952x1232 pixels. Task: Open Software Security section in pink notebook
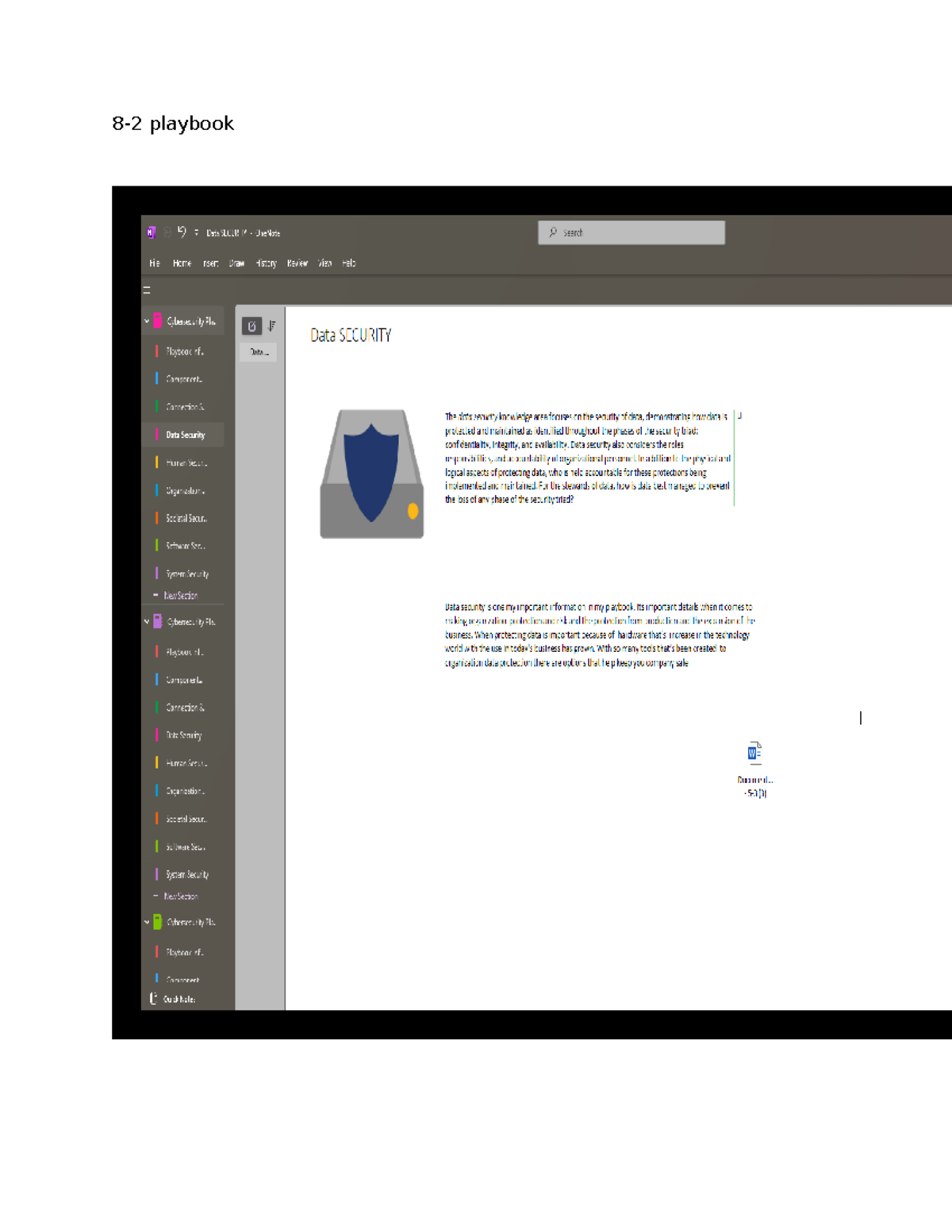point(184,546)
